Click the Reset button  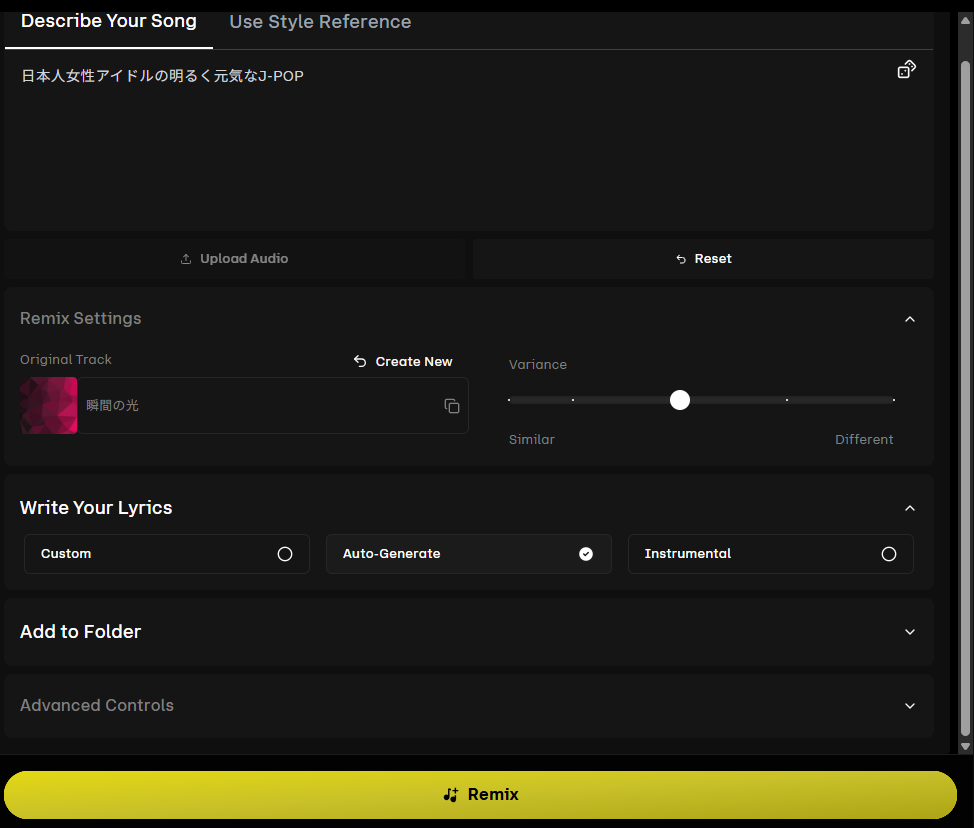703,258
